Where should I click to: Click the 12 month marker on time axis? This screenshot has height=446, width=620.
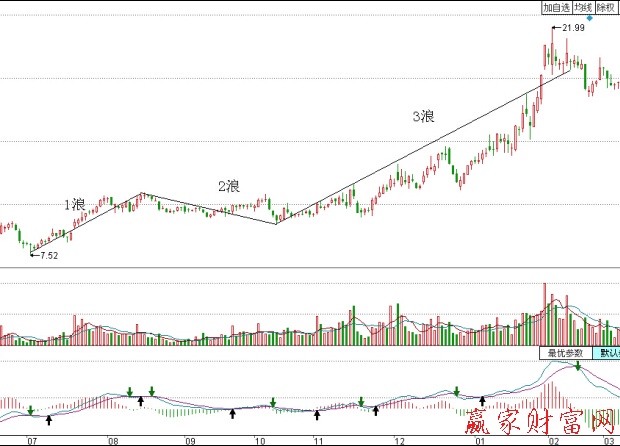point(399,440)
